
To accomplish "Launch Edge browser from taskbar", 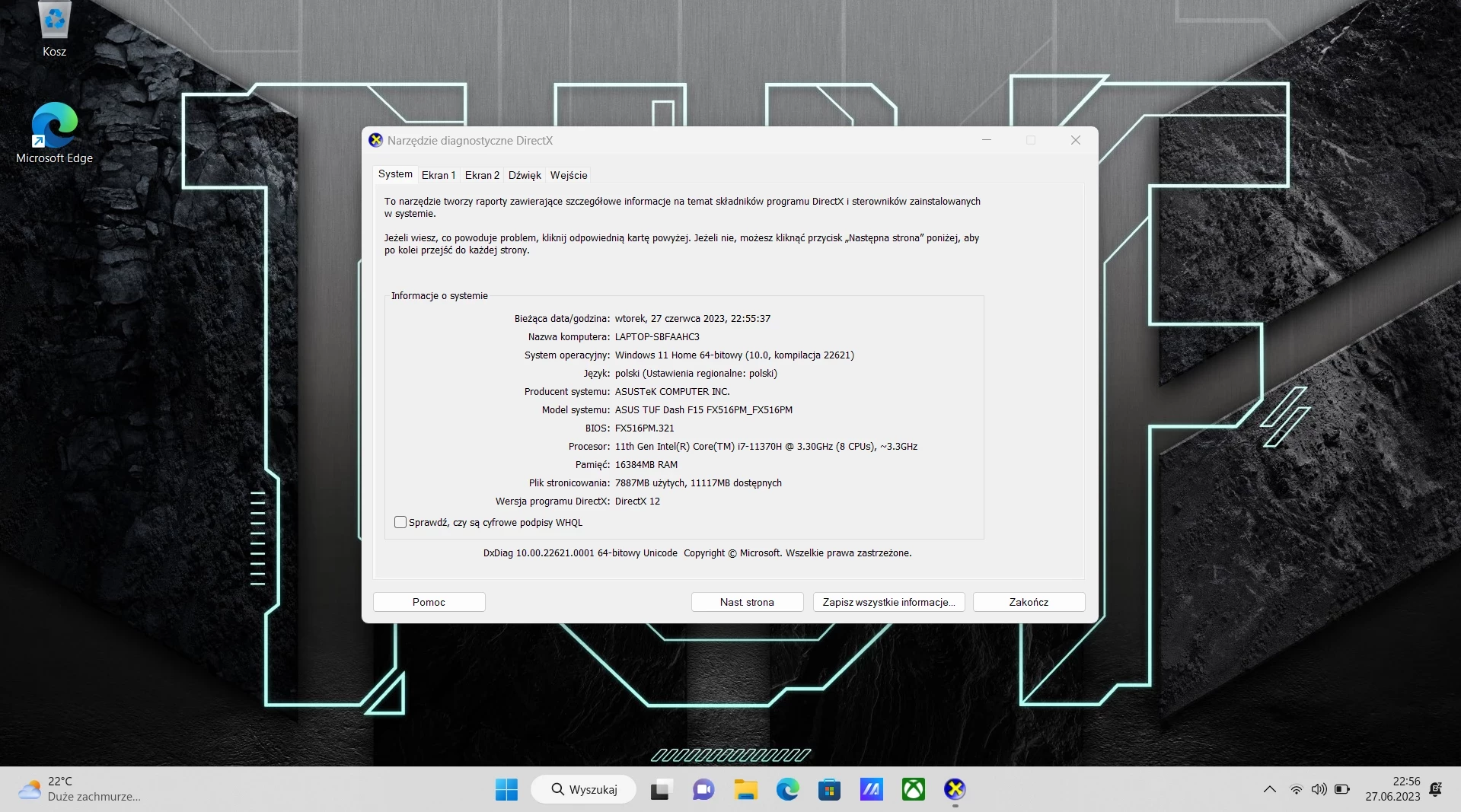I will click(787, 789).
